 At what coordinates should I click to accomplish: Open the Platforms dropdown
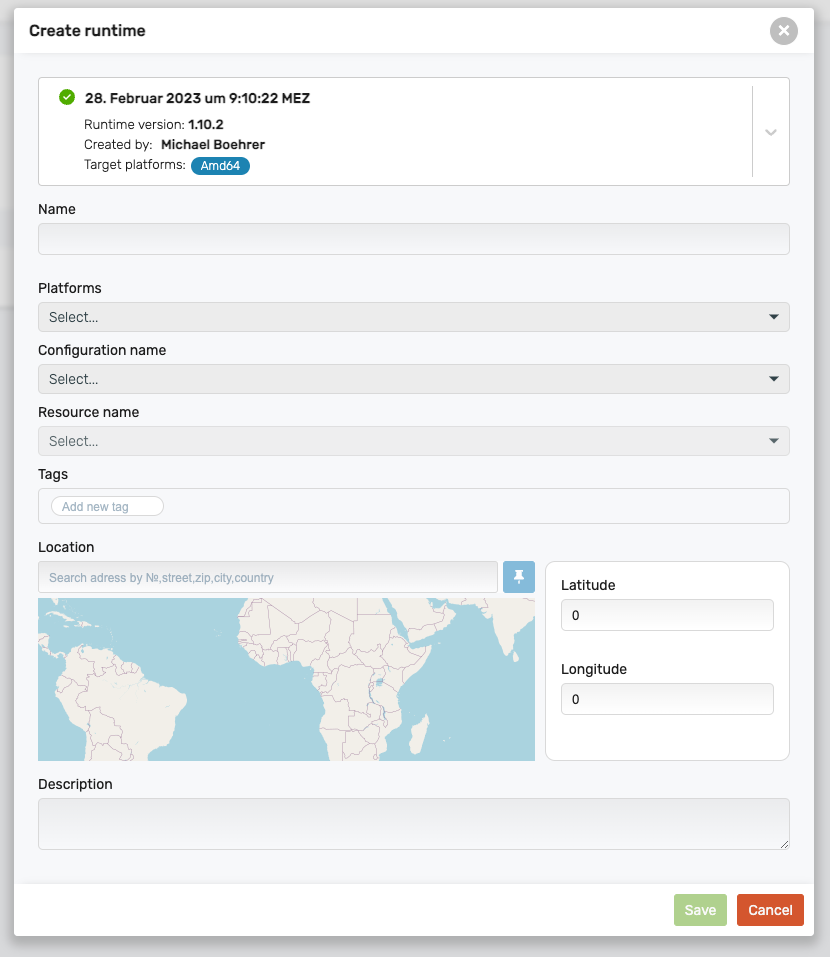(413, 317)
